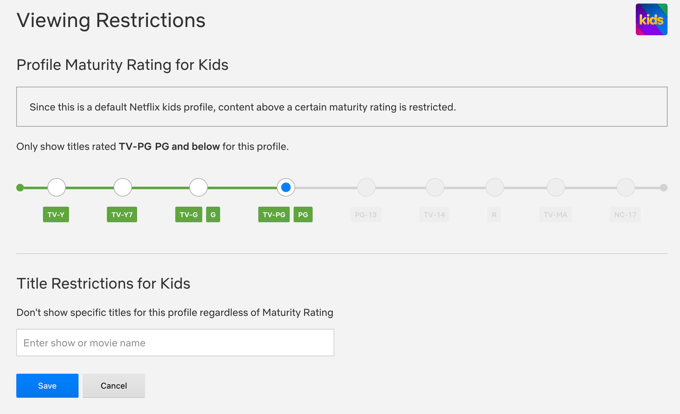
Task: Focus the show or movie name field
Action: pyautogui.click(x=175, y=342)
